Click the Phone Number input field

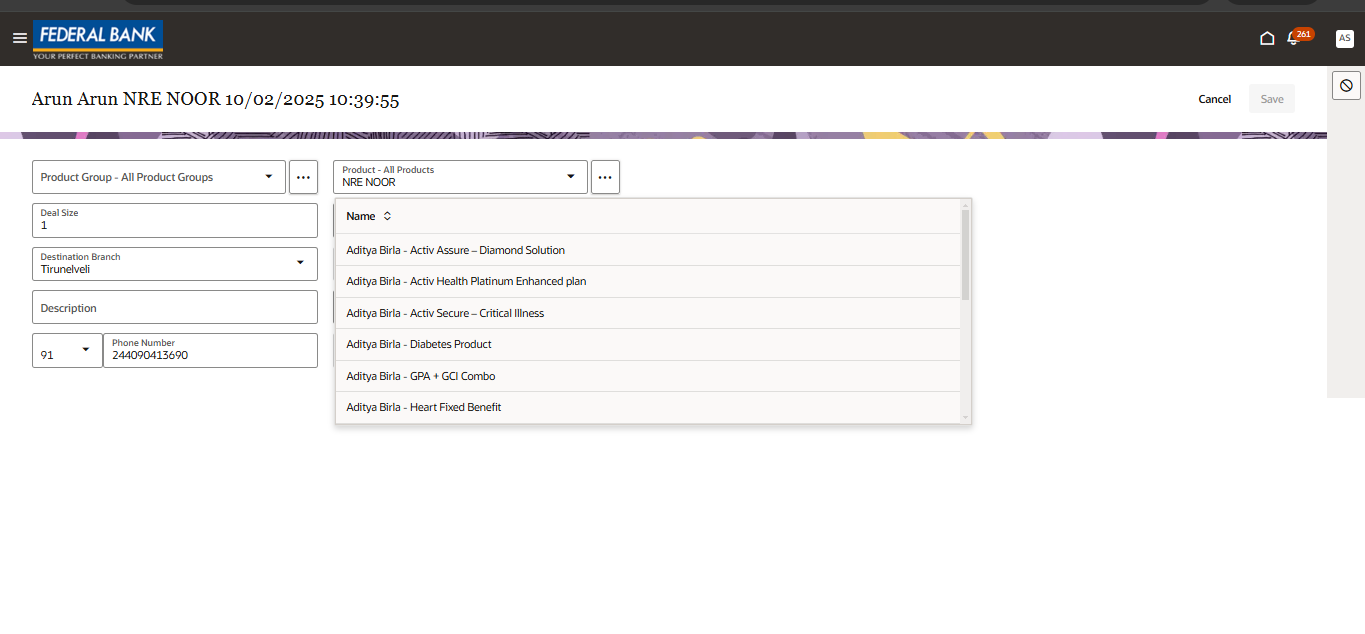click(211, 350)
